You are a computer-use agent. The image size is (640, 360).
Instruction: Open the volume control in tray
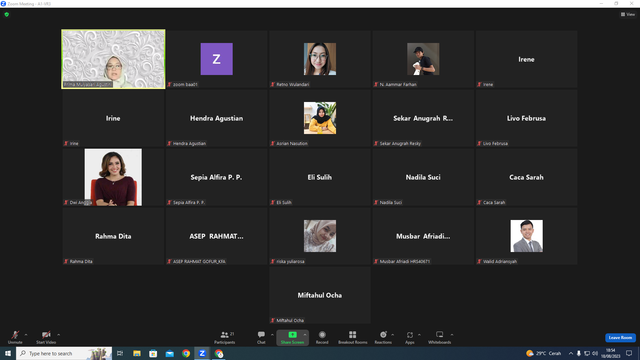[x=595, y=353]
